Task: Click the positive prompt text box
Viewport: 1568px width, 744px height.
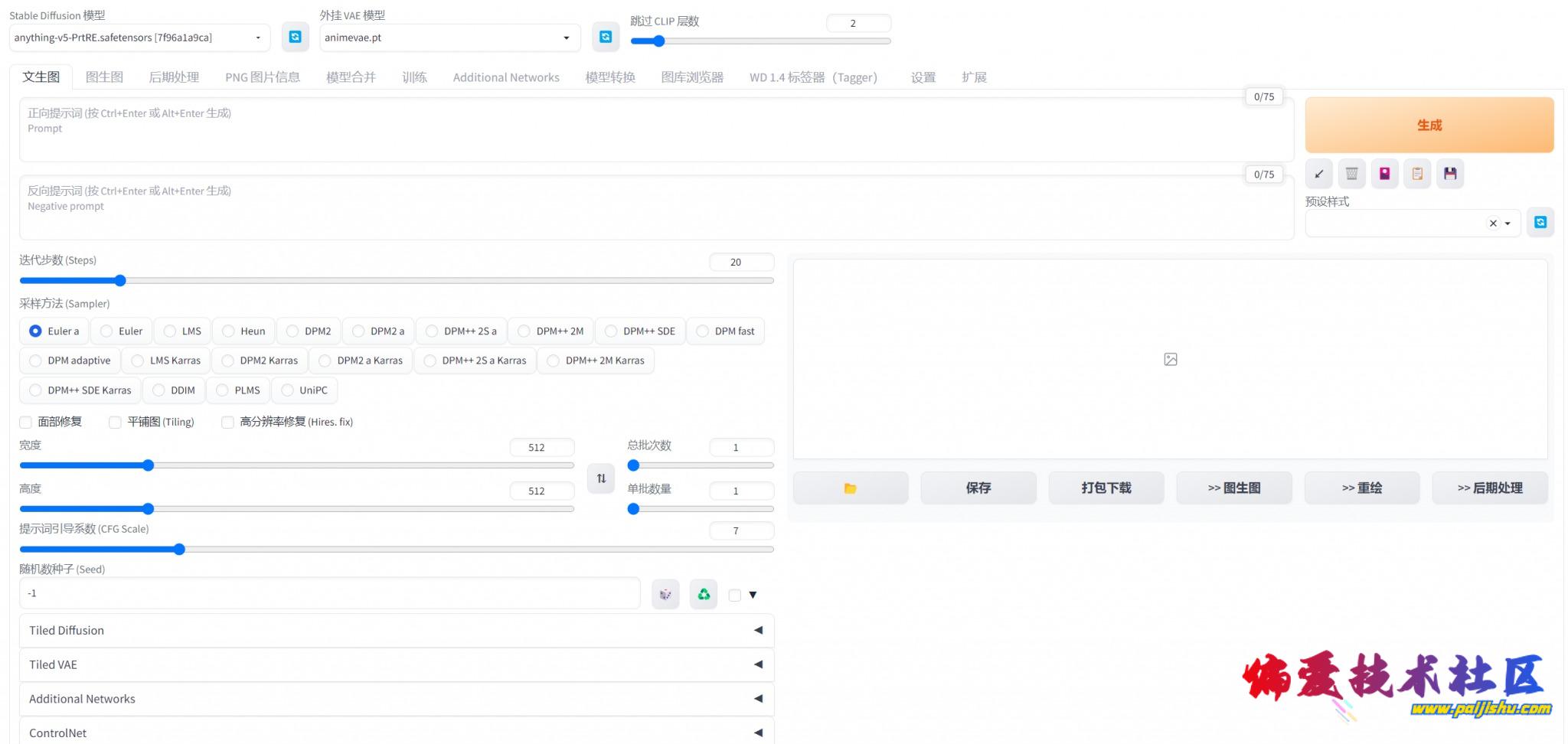Action: [656, 129]
